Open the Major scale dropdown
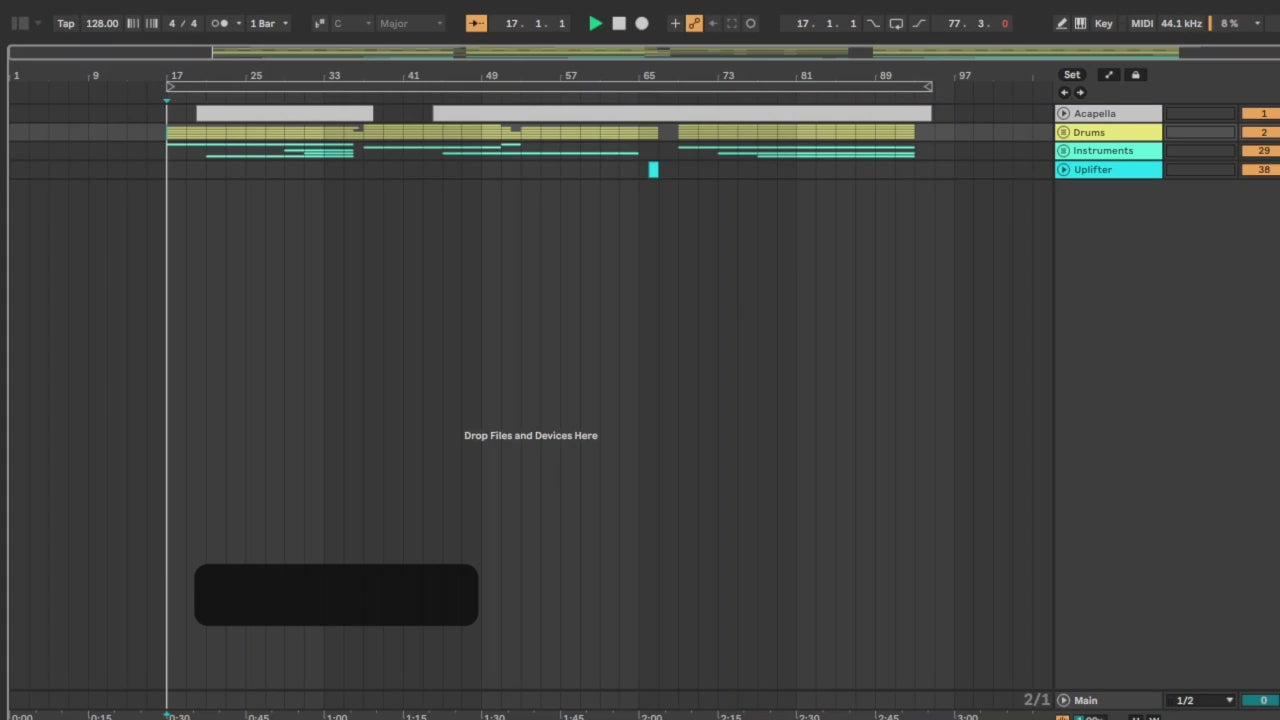Screen dimensions: 1280x720 pyautogui.click(x=410, y=23)
